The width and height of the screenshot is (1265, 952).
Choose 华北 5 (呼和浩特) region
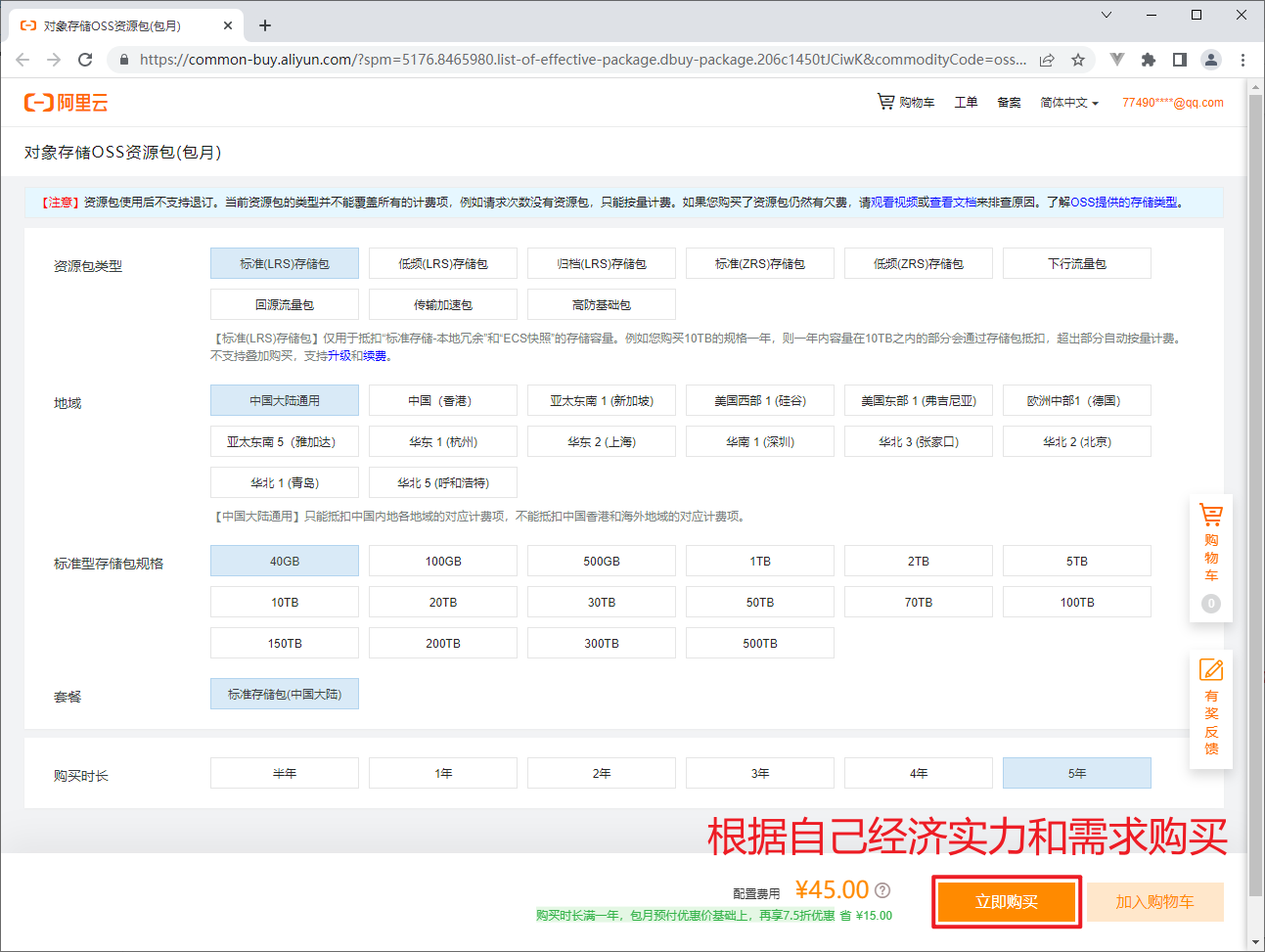(x=443, y=482)
